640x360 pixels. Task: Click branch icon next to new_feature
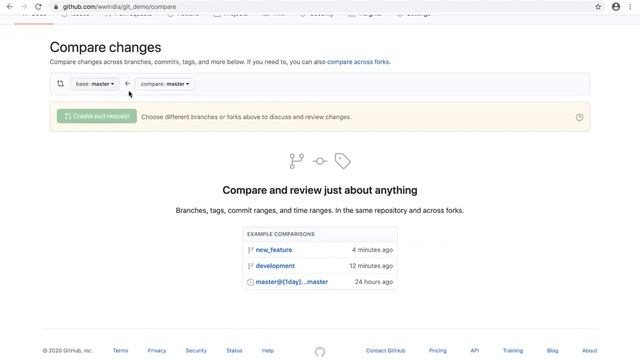tap(250, 250)
